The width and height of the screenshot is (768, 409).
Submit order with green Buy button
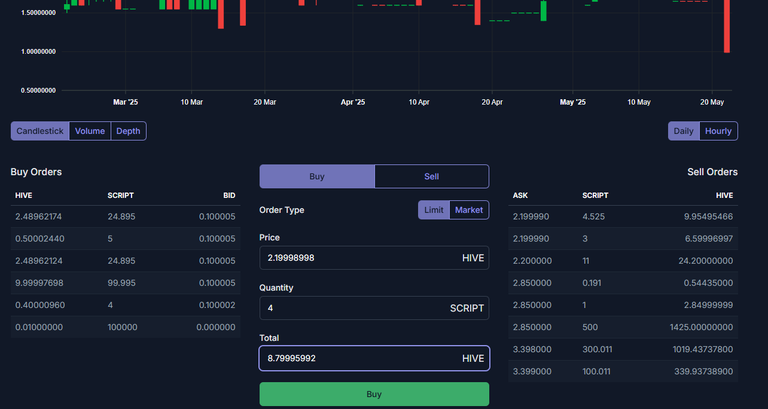[x=374, y=394]
